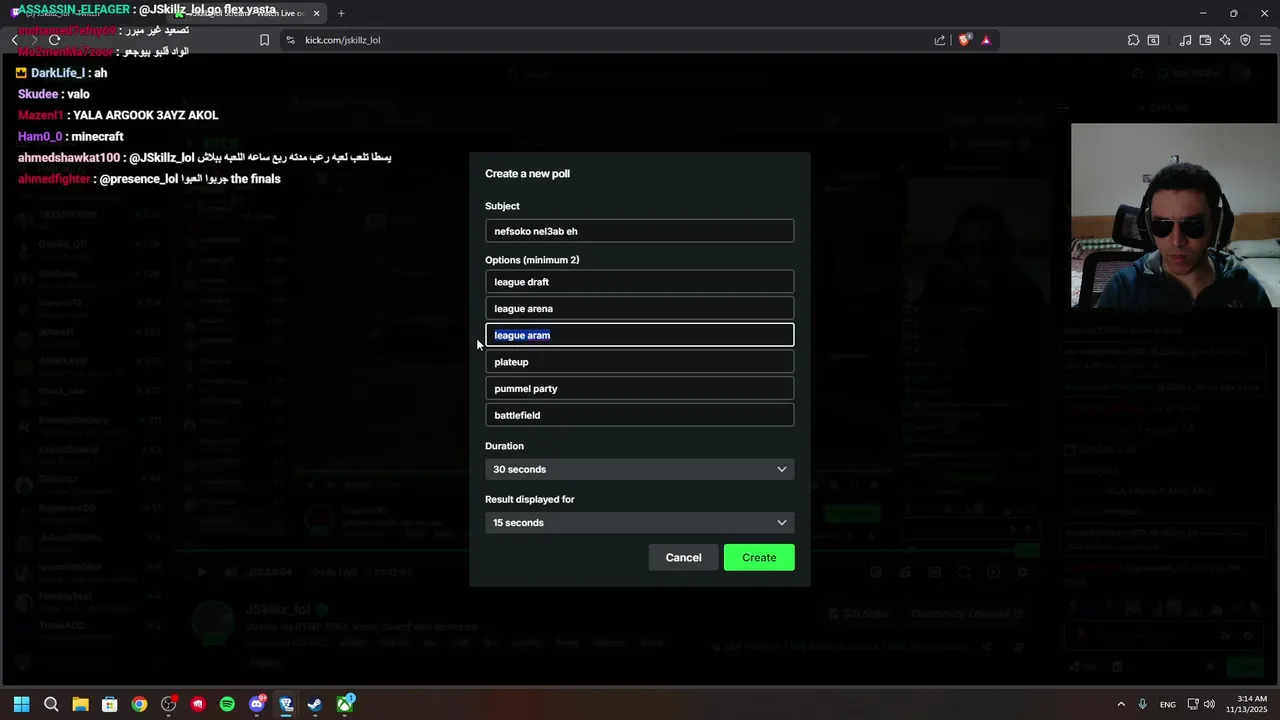Viewport: 1280px width, 720px height.
Task: Open Brave browser taskbar icon
Action: (286, 704)
